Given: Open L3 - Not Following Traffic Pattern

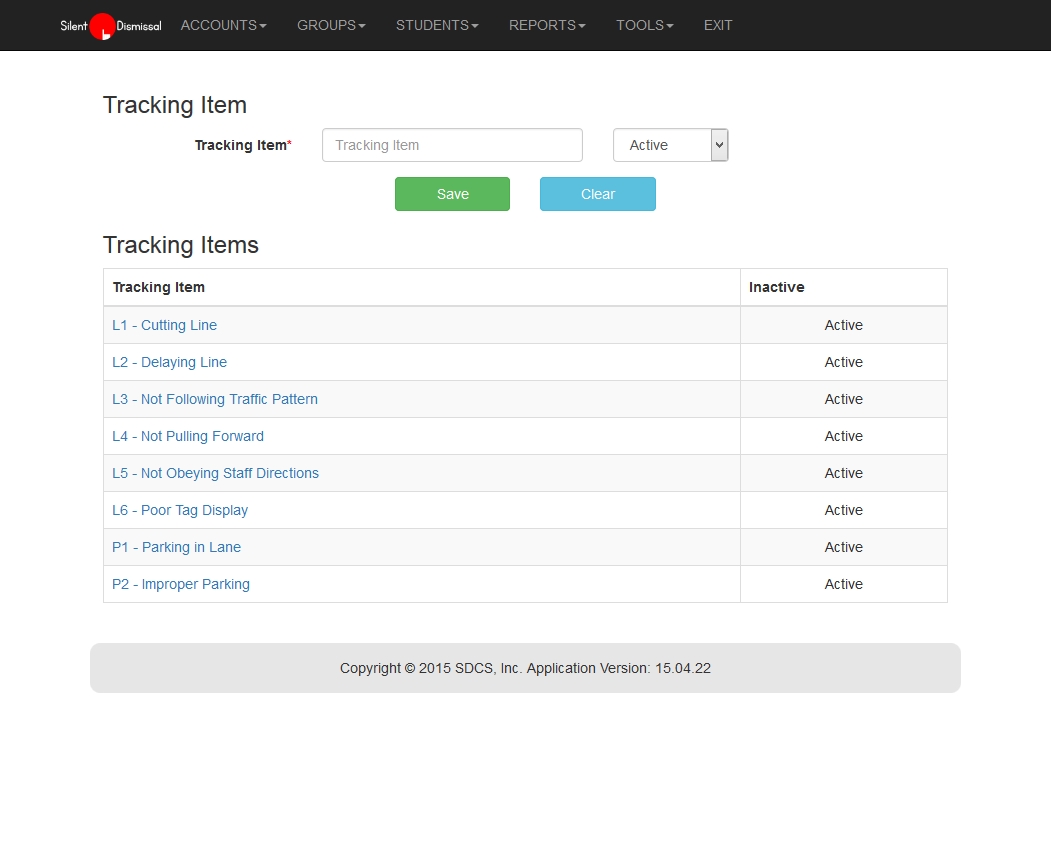Looking at the screenshot, I should pos(215,399).
